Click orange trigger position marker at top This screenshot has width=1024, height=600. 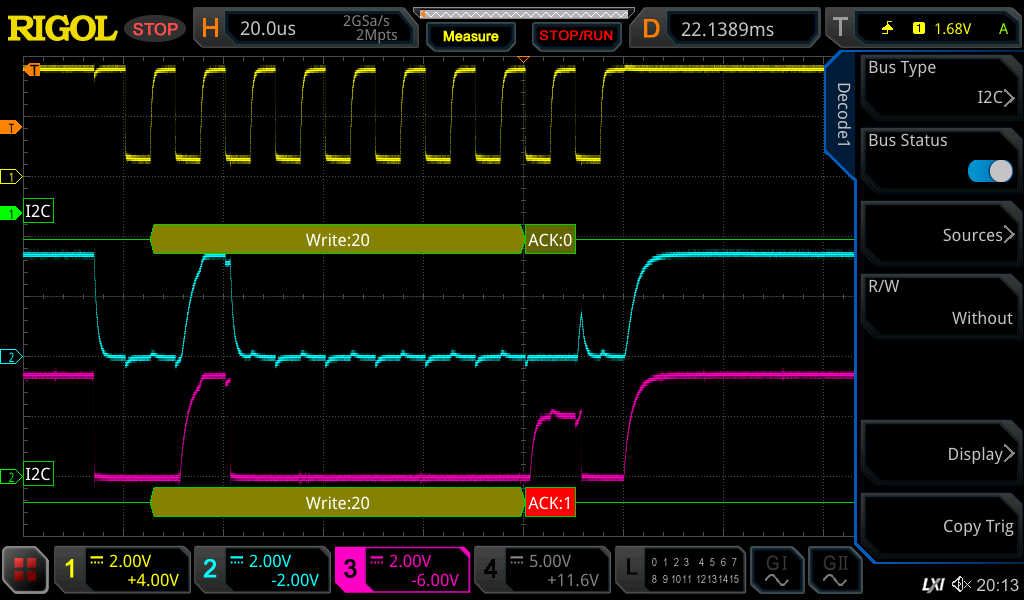pyautogui.click(x=522, y=59)
